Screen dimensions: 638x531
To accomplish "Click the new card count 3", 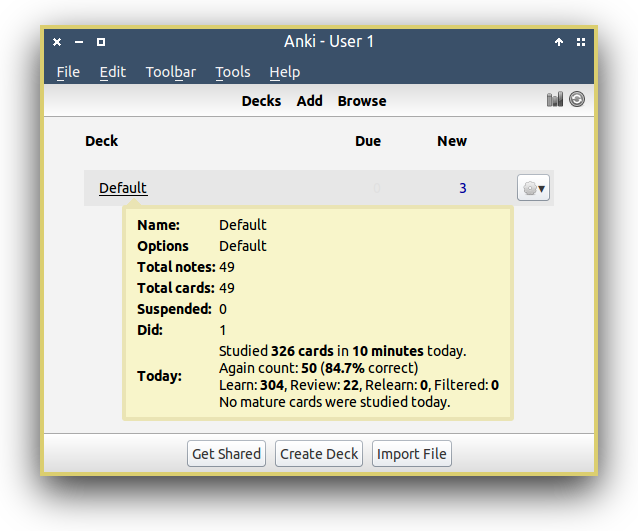I will (463, 188).
